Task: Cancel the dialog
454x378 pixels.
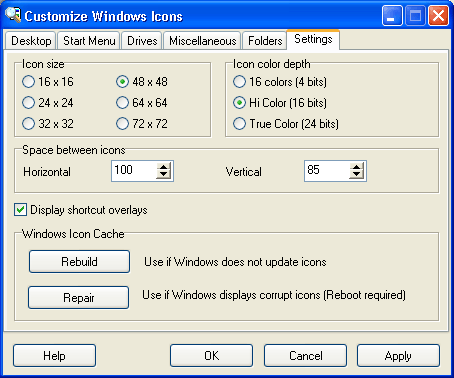Action: 305,356
